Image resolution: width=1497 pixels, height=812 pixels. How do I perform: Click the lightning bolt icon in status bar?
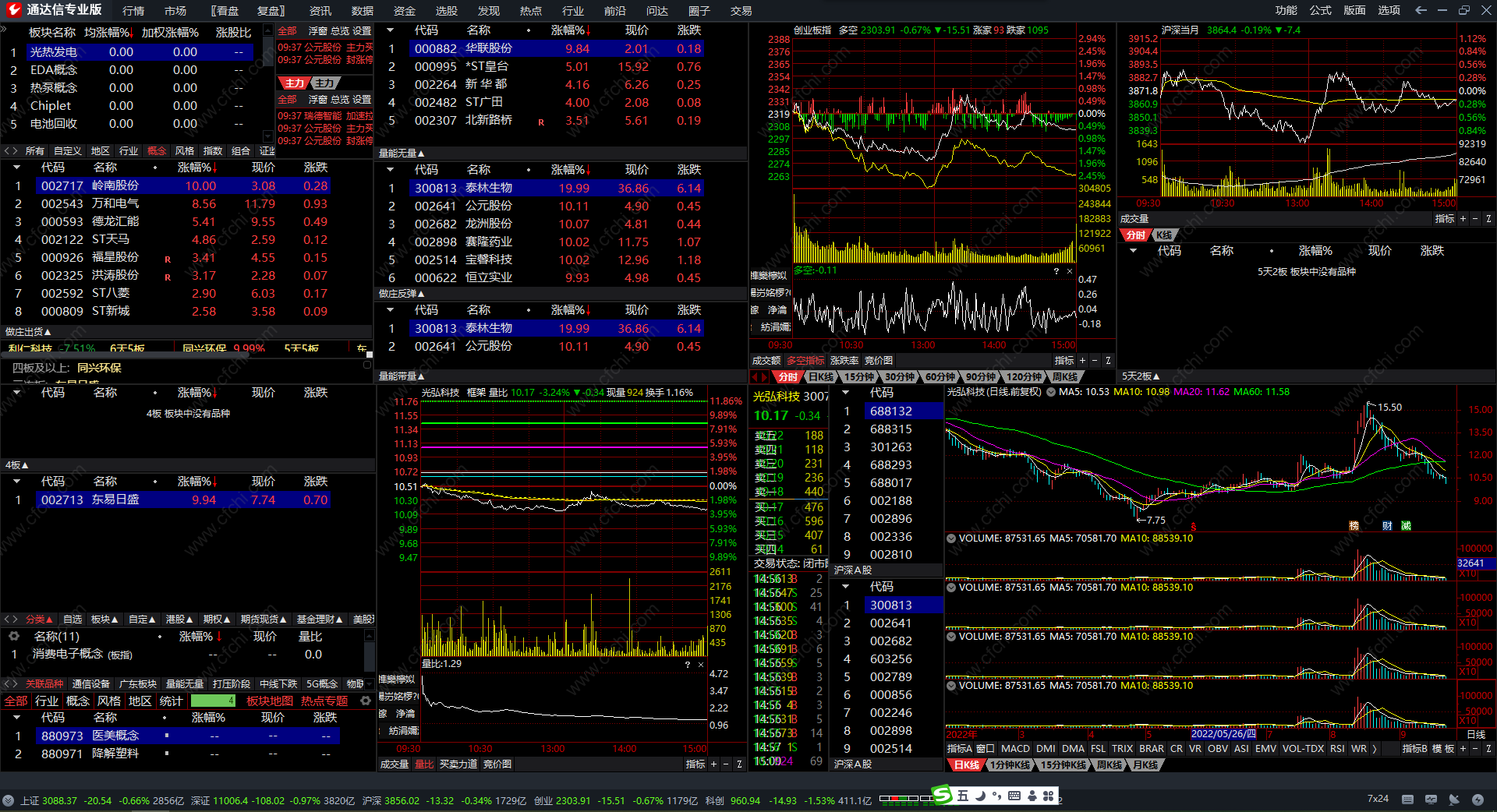[x=1478, y=800]
